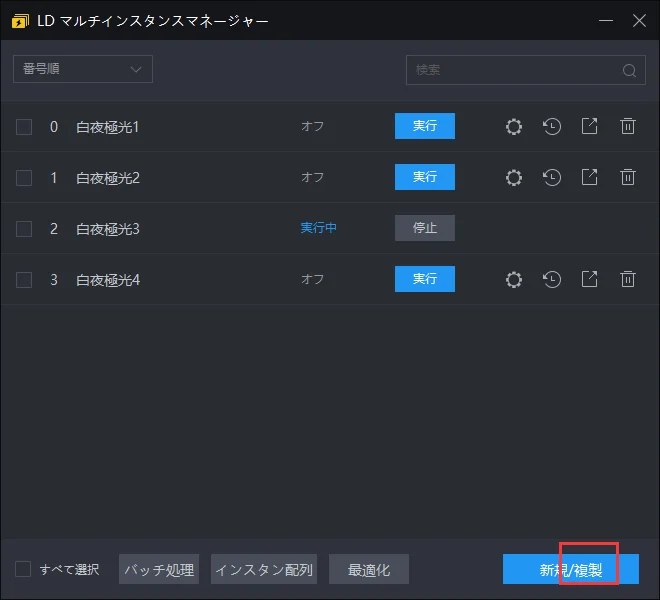Click trash icon for 白夜極光4
This screenshot has width=660, height=600.
tap(628, 279)
